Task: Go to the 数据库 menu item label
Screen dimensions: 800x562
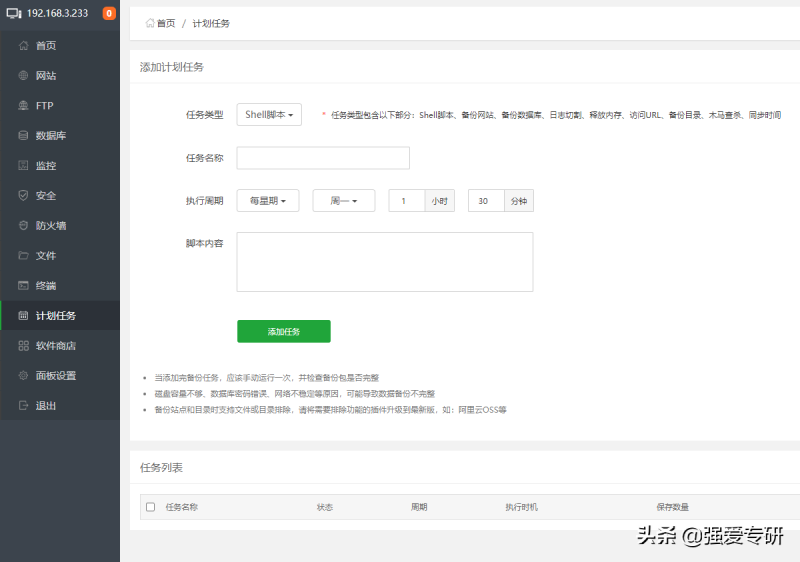Action: [51, 136]
